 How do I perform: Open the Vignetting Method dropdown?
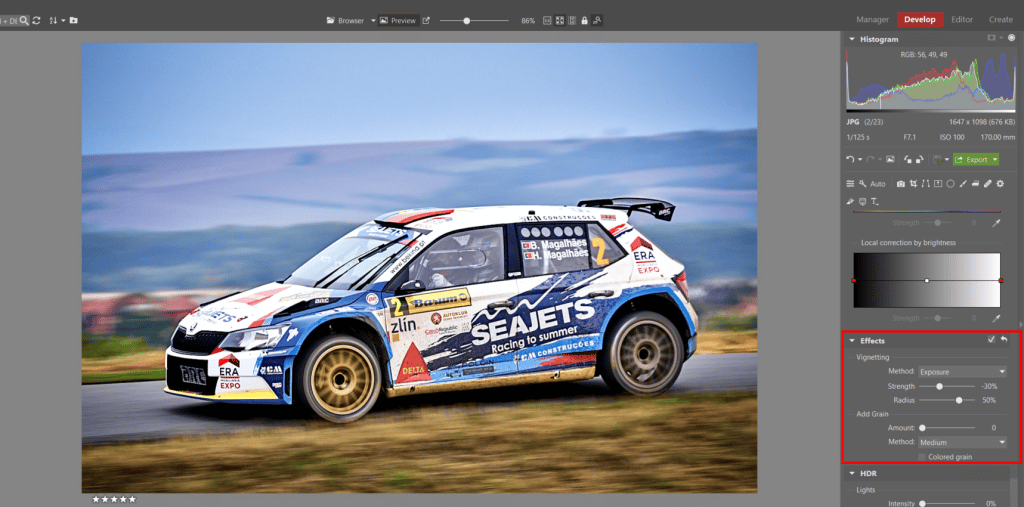pyautogui.click(x=962, y=372)
